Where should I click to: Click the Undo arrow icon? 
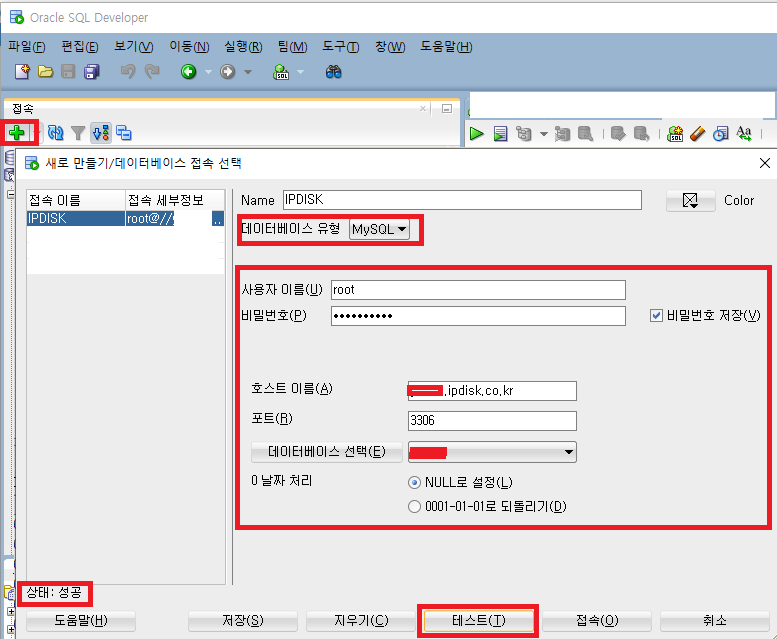coord(128,72)
